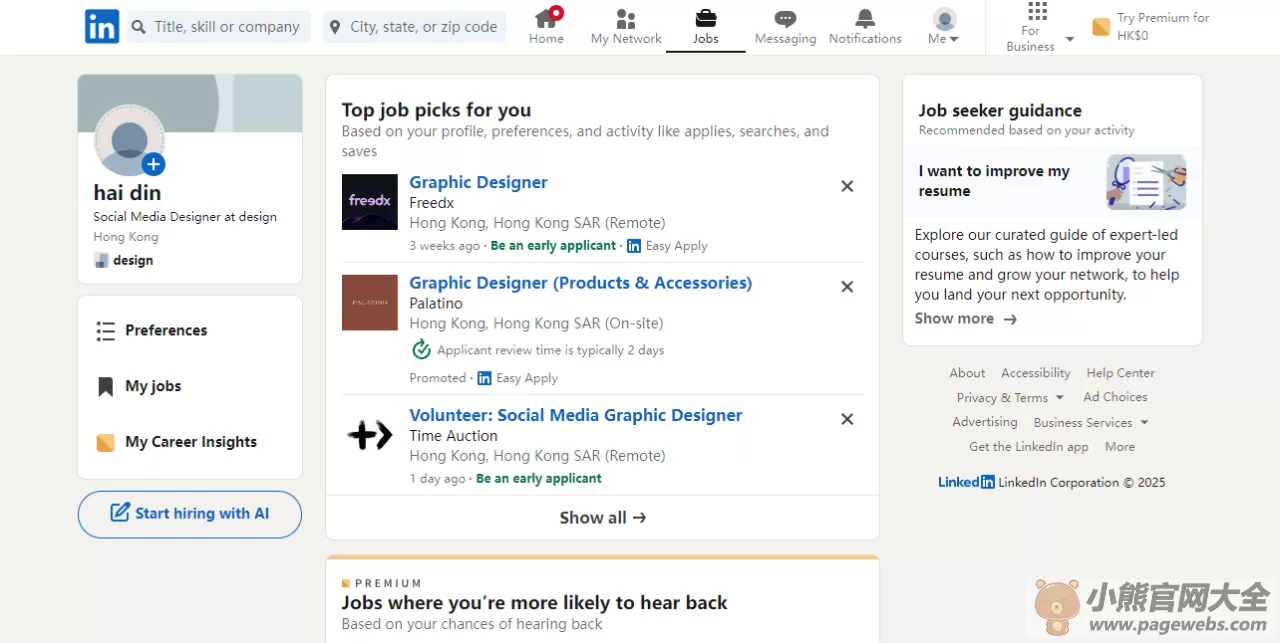This screenshot has width=1280, height=643.
Task: Click the More footer link
Action: coord(1120,447)
